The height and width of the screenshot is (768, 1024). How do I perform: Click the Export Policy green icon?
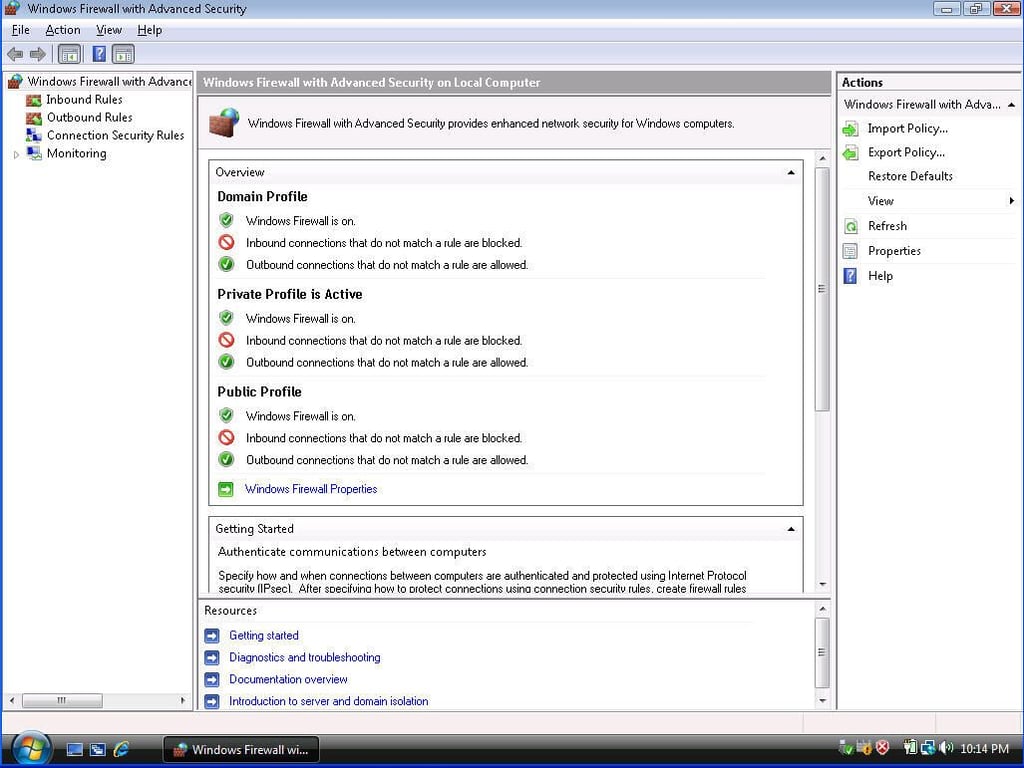(x=850, y=153)
